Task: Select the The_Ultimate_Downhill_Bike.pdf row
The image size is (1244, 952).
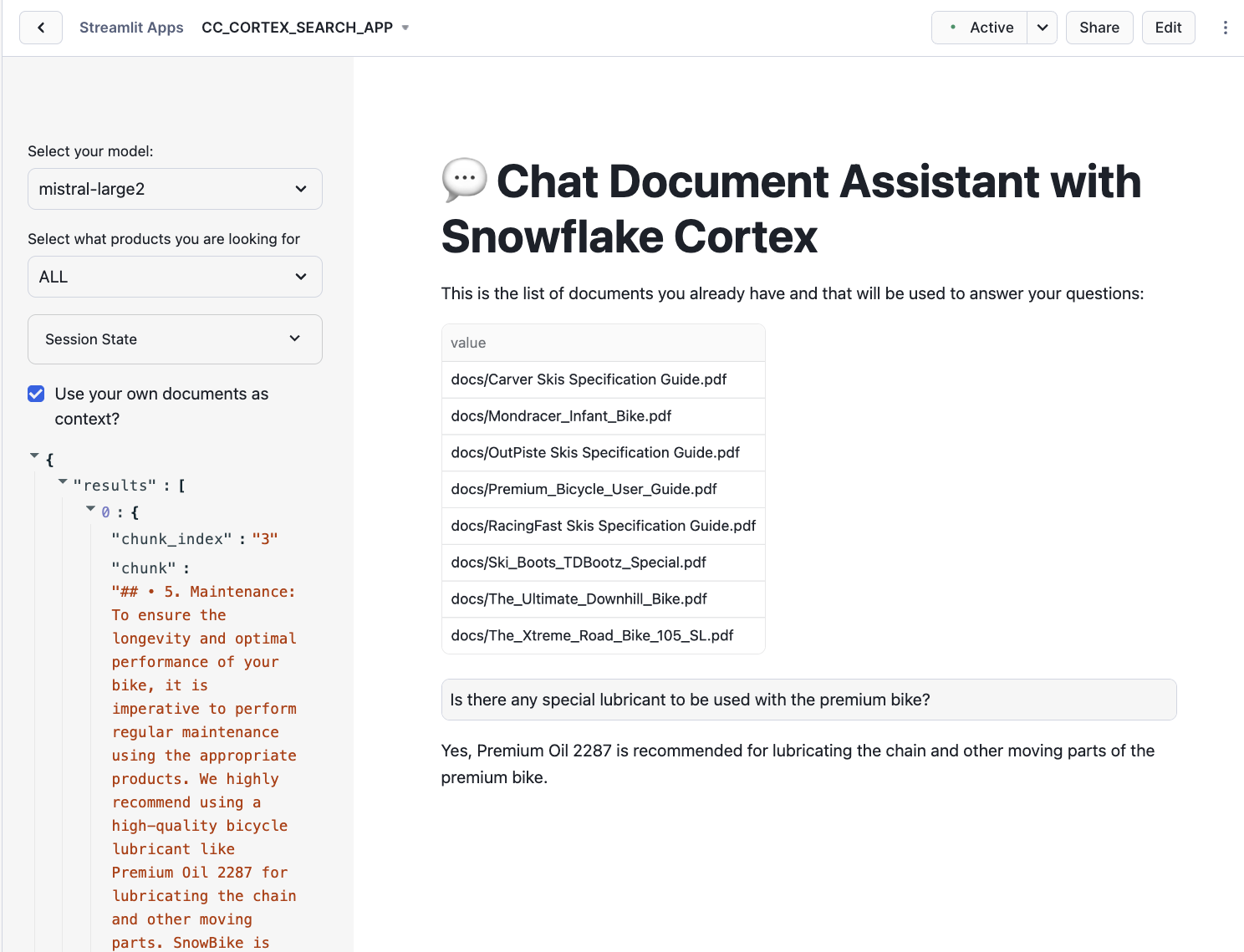Action: tap(604, 599)
